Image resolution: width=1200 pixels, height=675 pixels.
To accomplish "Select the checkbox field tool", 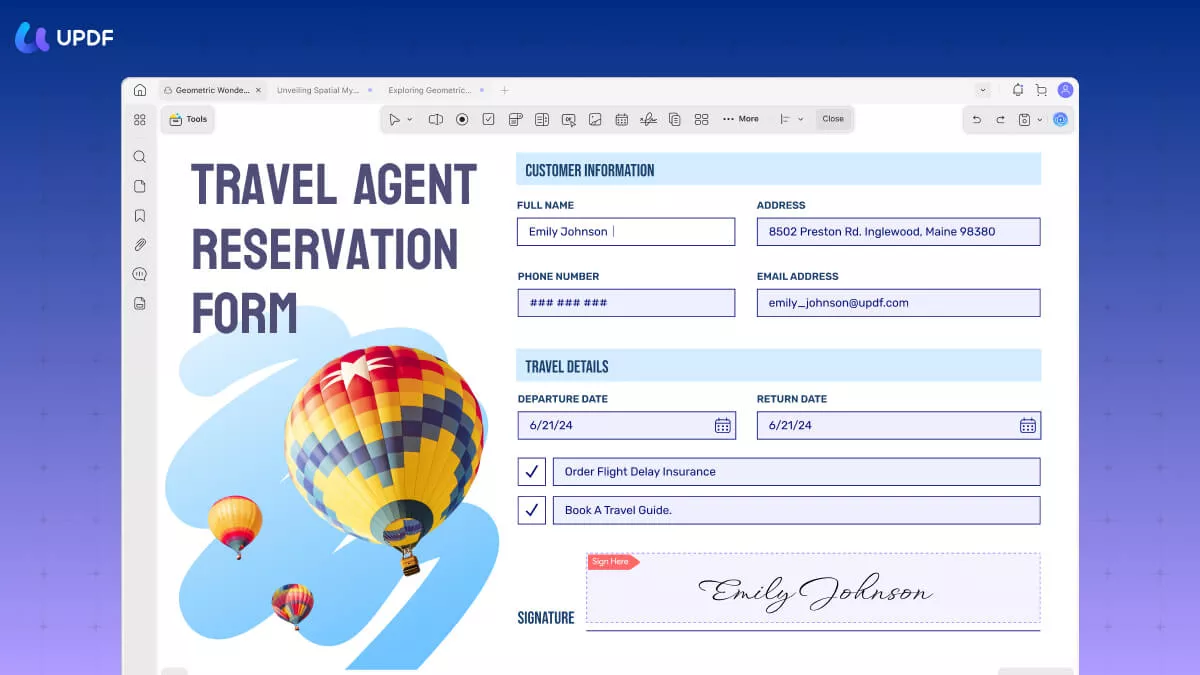I will [x=488, y=119].
